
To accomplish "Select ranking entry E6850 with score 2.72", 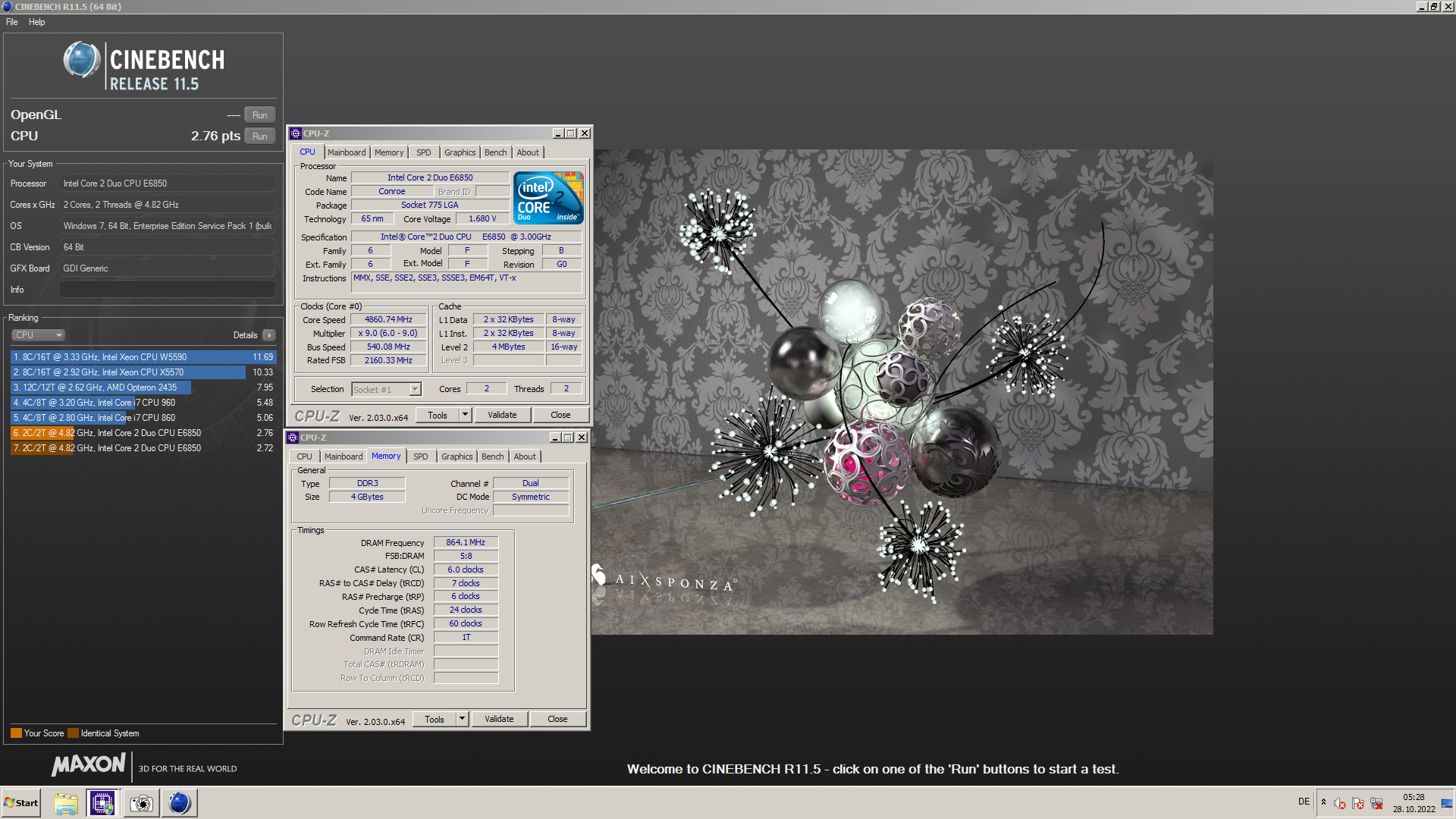I will (x=143, y=448).
